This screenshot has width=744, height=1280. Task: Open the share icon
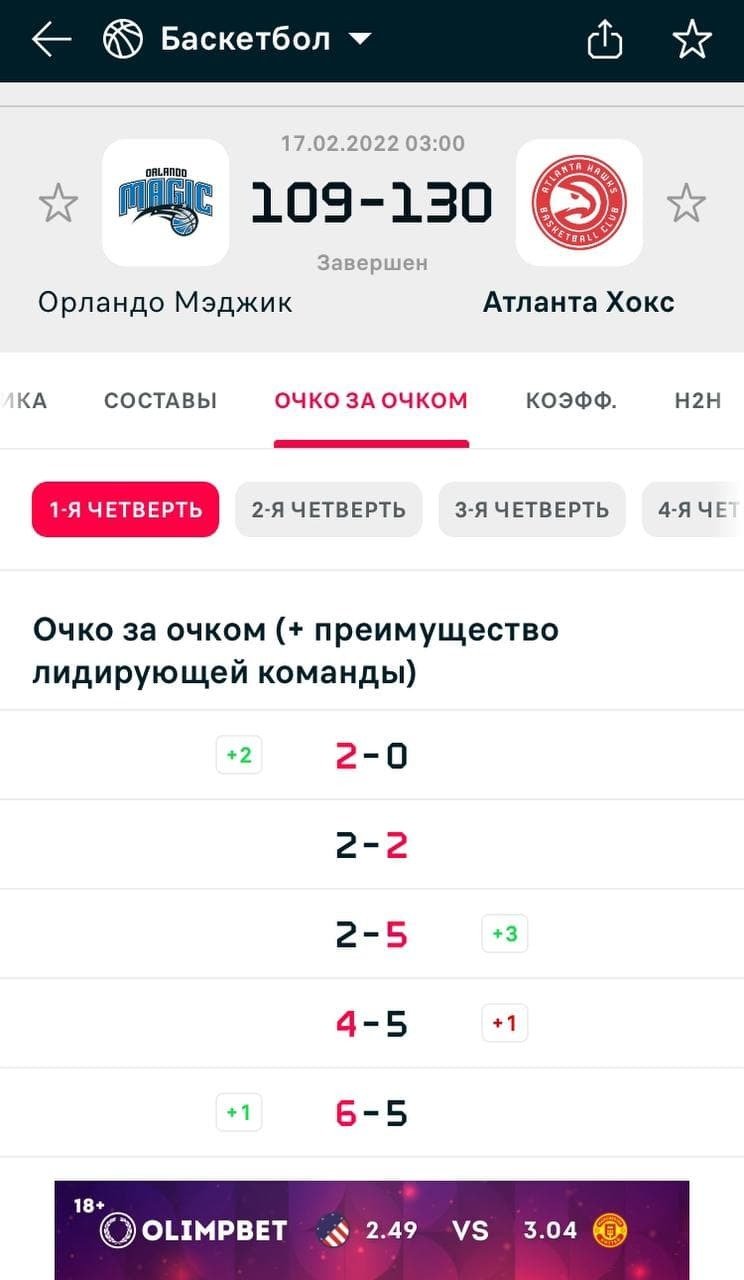(x=604, y=40)
